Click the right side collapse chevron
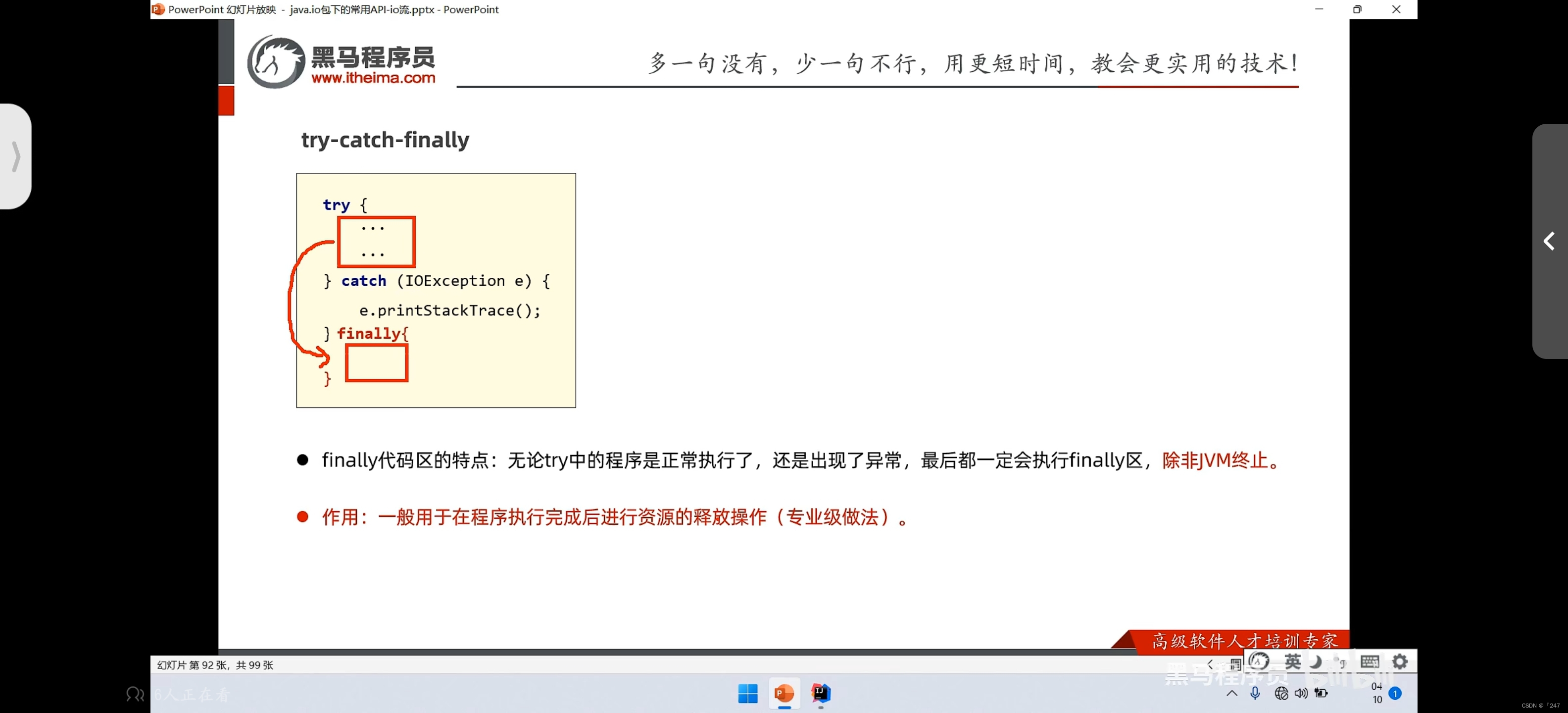 [1549, 241]
